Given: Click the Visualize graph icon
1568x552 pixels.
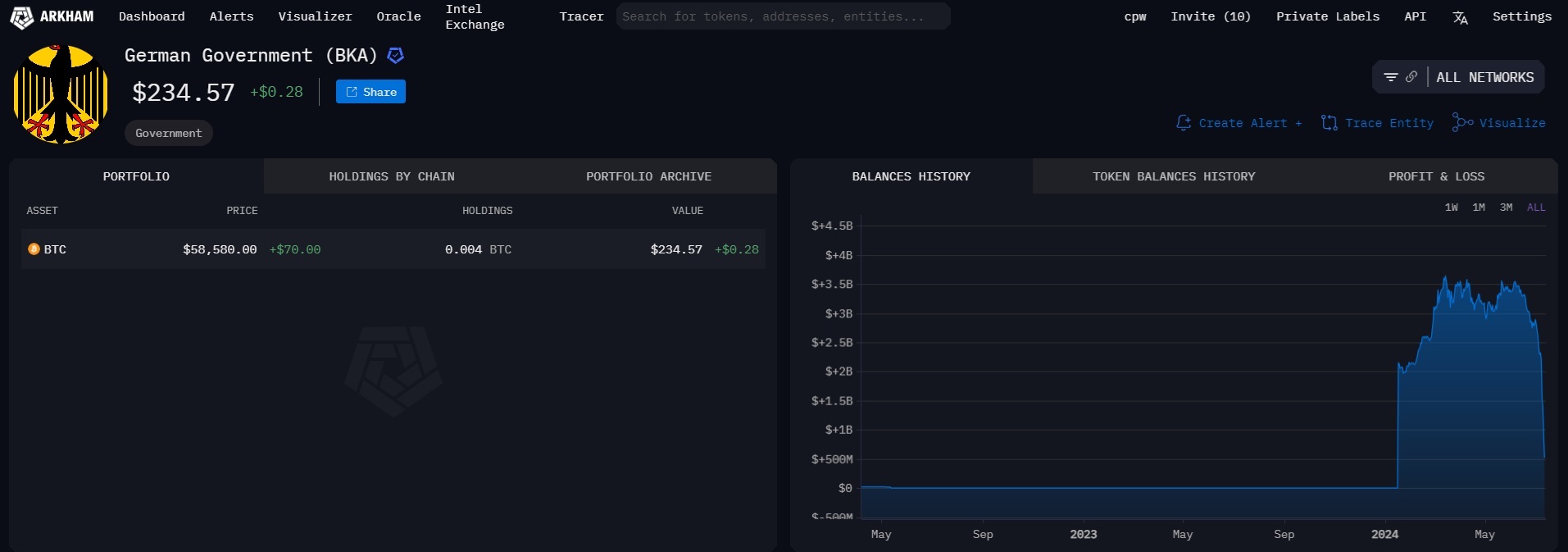Looking at the screenshot, I should click(x=1462, y=123).
